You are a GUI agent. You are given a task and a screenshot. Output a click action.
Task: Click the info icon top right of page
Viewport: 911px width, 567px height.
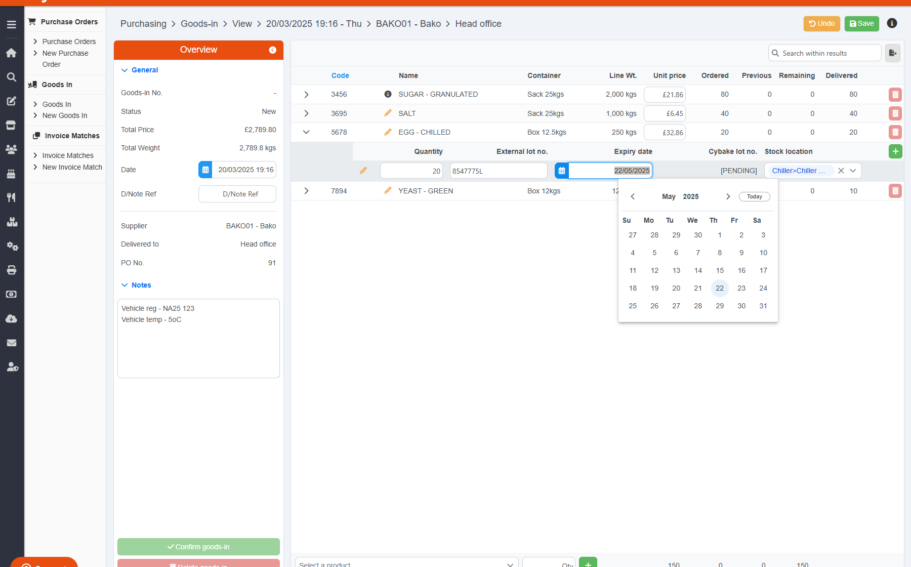892,23
